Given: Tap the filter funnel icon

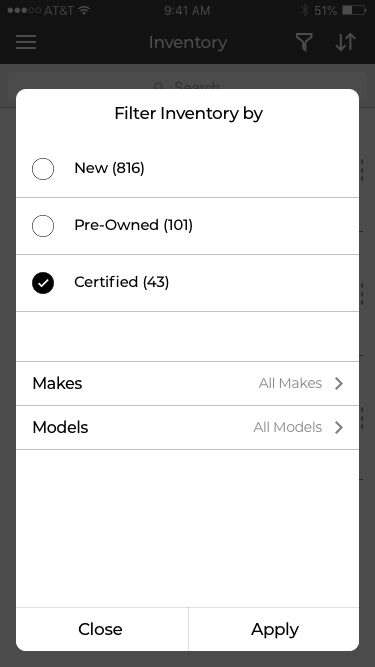Looking at the screenshot, I should [x=304, y=42].
